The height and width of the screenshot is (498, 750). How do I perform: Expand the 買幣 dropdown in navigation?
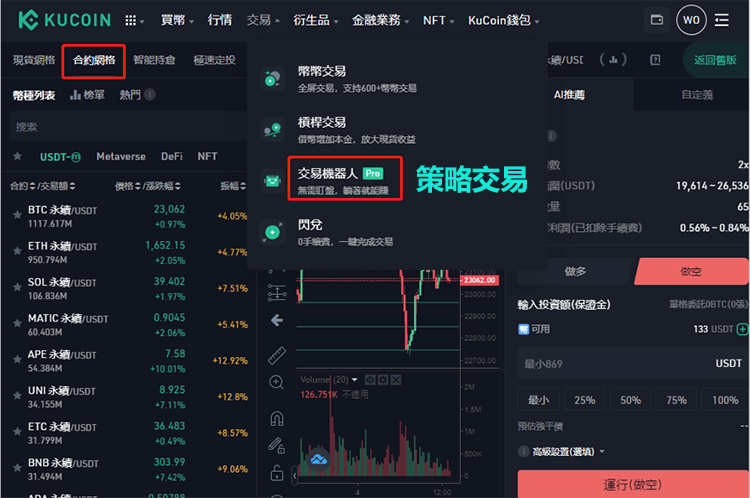point(179,20)
